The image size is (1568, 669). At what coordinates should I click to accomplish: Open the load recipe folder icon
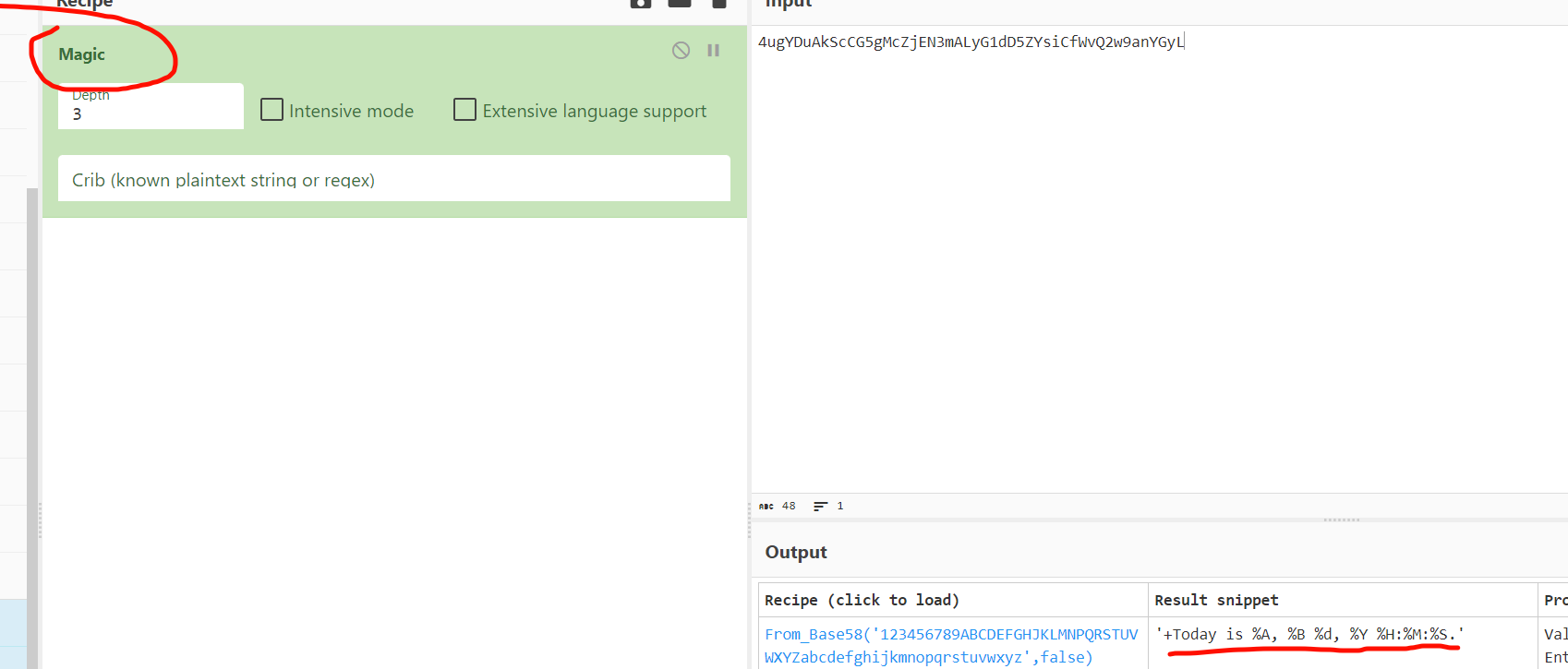(x=680, y=4)
